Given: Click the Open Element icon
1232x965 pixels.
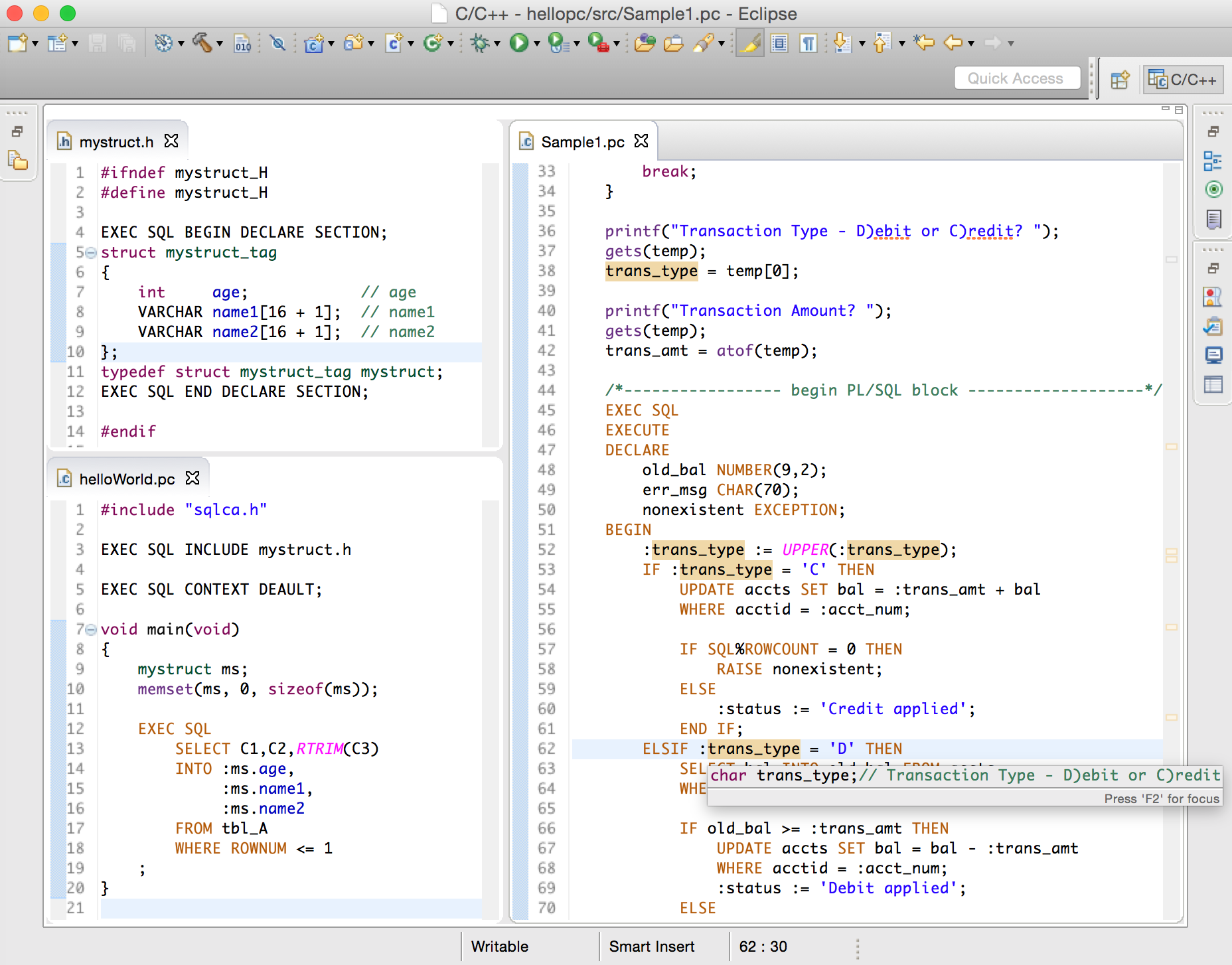Looking at the screenshot, I should pos(645,43).
